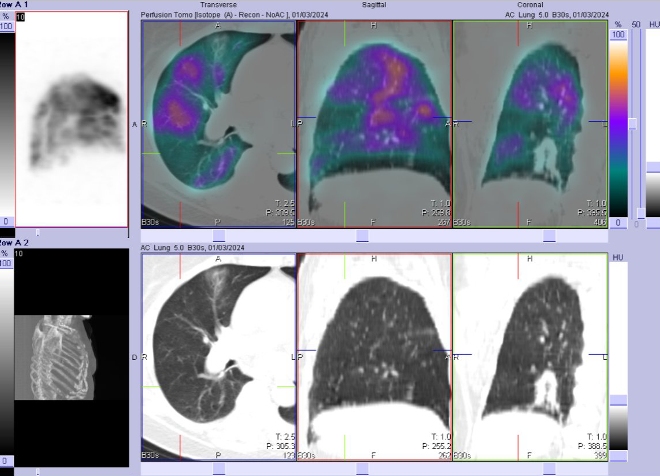Click the Row A 1 label

tap(14, 5)
